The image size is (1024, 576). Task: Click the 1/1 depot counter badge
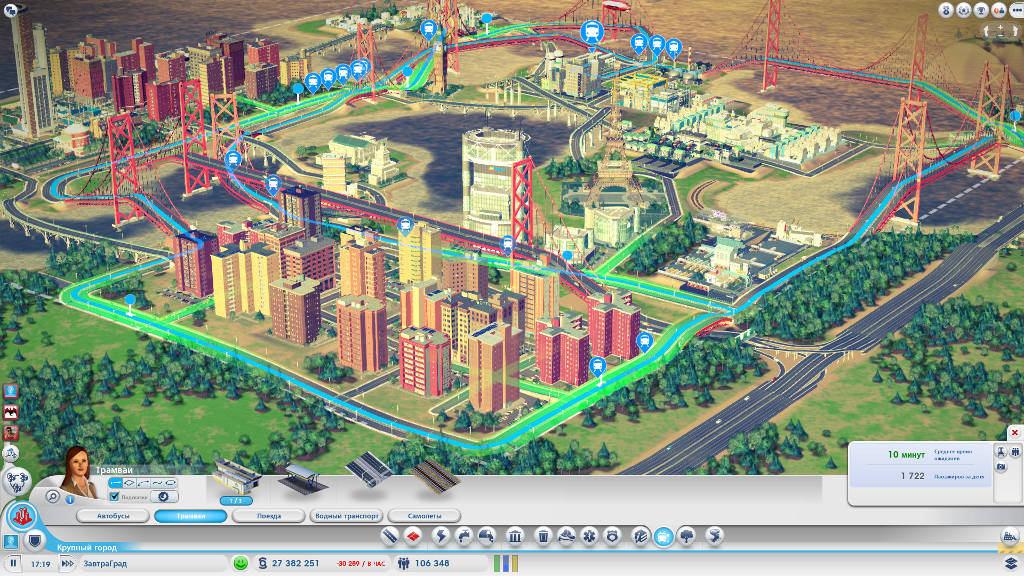pyautogui.click(x=236, y=501)
